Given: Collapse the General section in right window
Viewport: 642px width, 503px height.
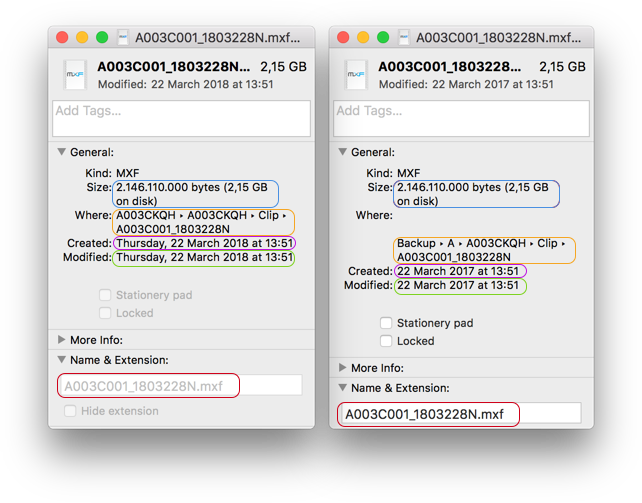Looking at the screenshot, I should click(343, 152).
